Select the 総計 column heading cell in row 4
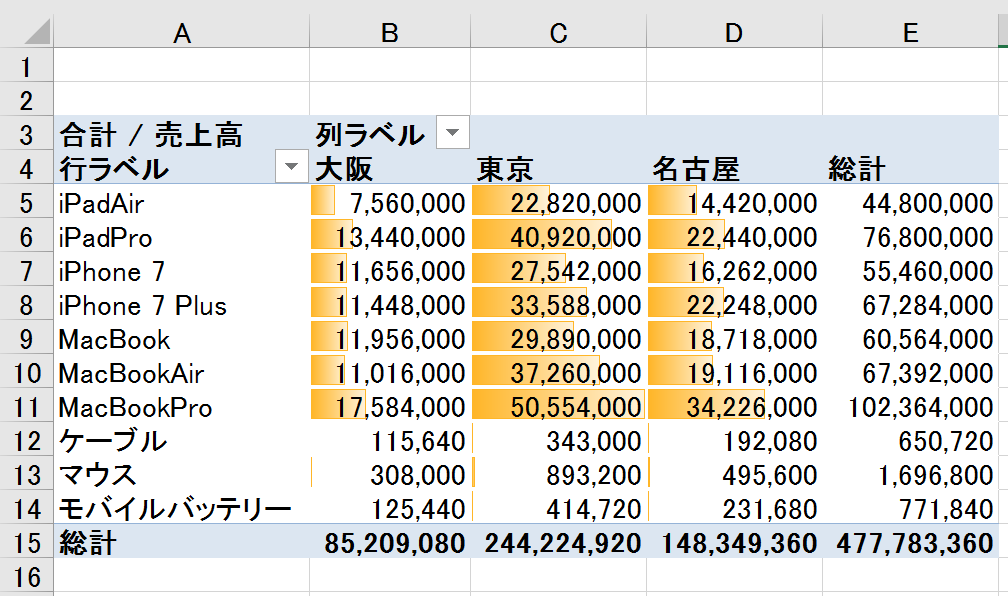1008x596 pixels. [x=910, y=167]
